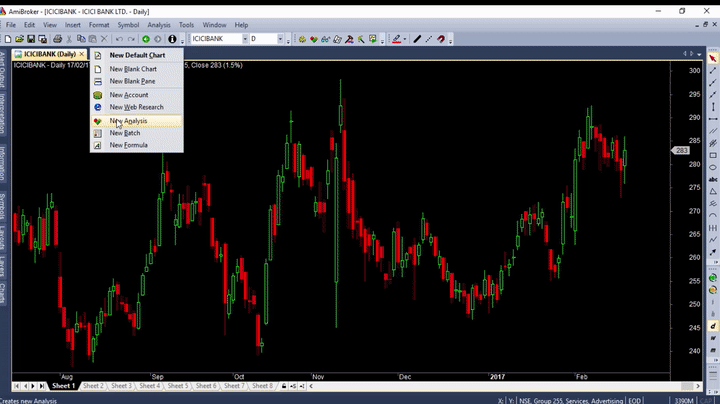The height and width of the screenshot is (404, 720).
Task: Click New Web Research menu entry
Action: pyautogui.click(x=136, y=107)
